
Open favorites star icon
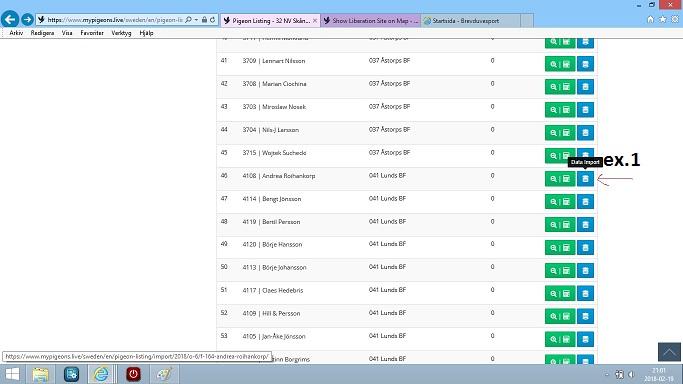click(x=663, y=20)
